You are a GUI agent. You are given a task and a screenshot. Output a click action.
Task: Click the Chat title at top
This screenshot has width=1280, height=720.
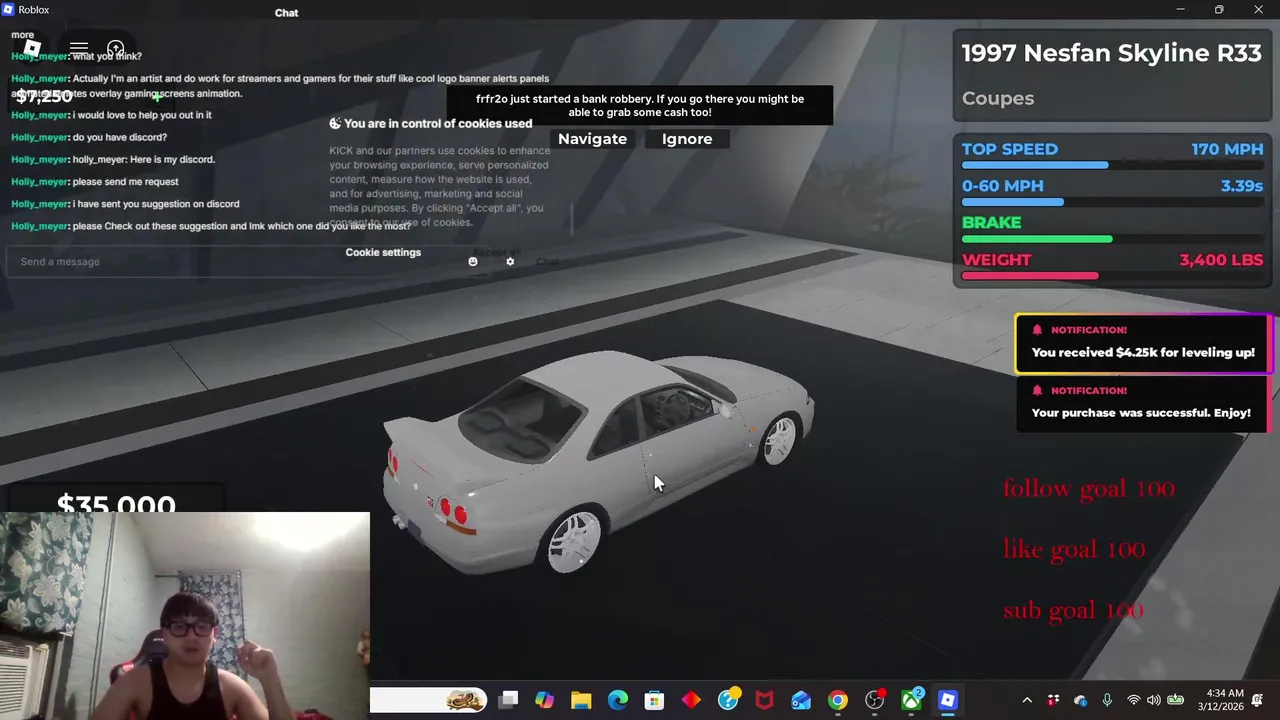tap(286, 13)
